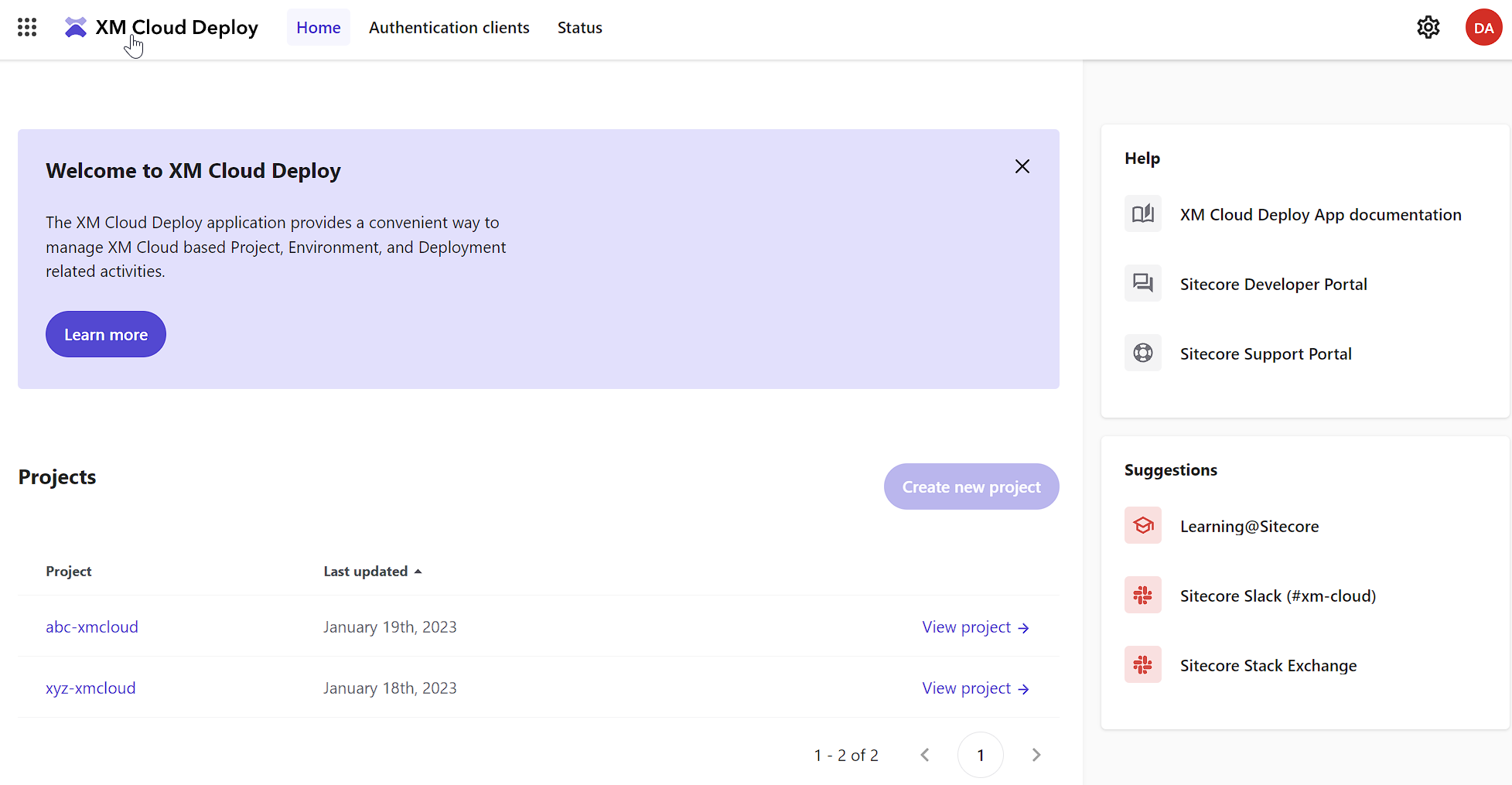Click the Learning@Sitecore graduation cap icon
The height and width of the screenshot is (785, 1512).
1142,526
